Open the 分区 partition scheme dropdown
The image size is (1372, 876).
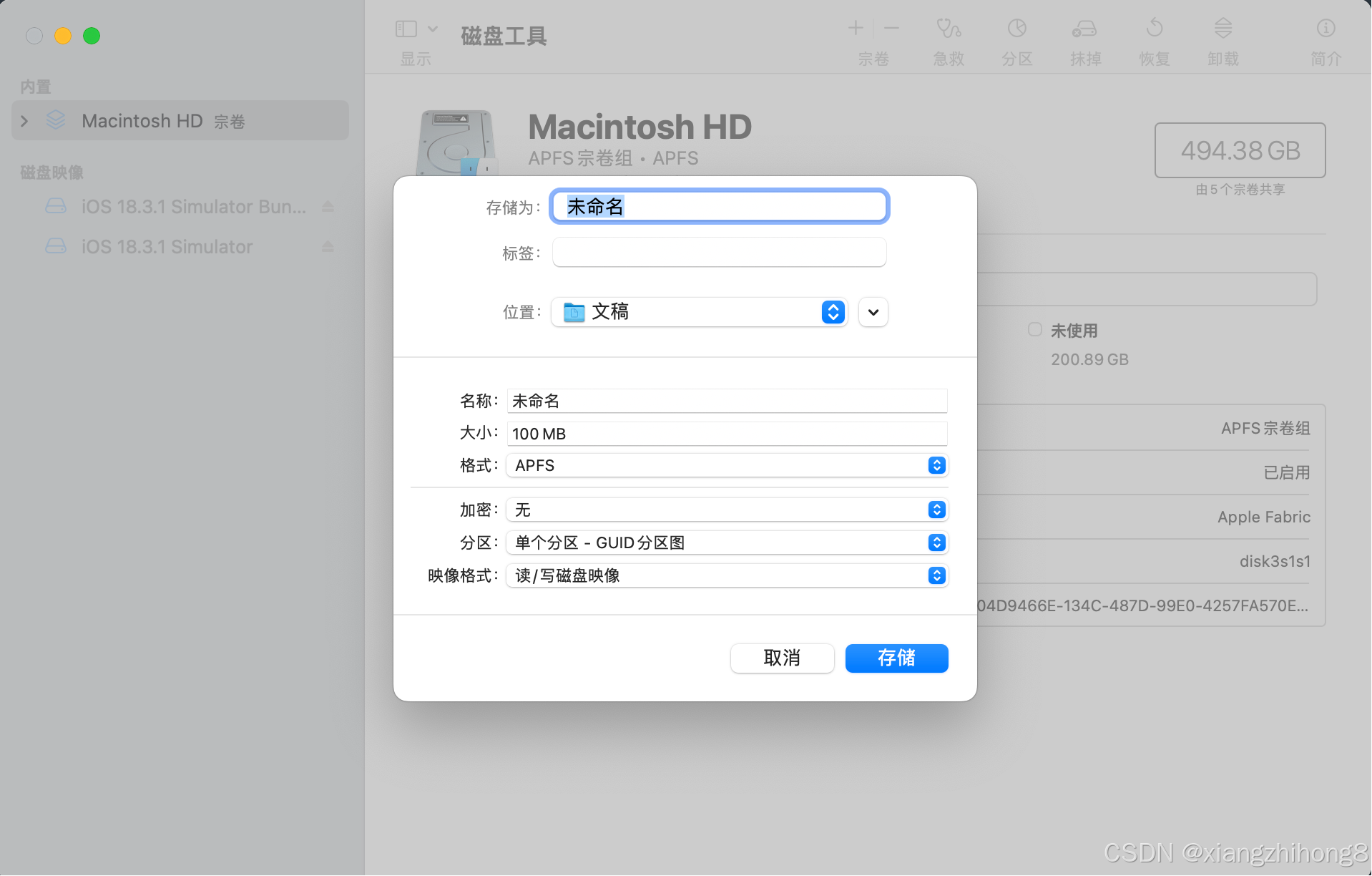click(727, 542)
